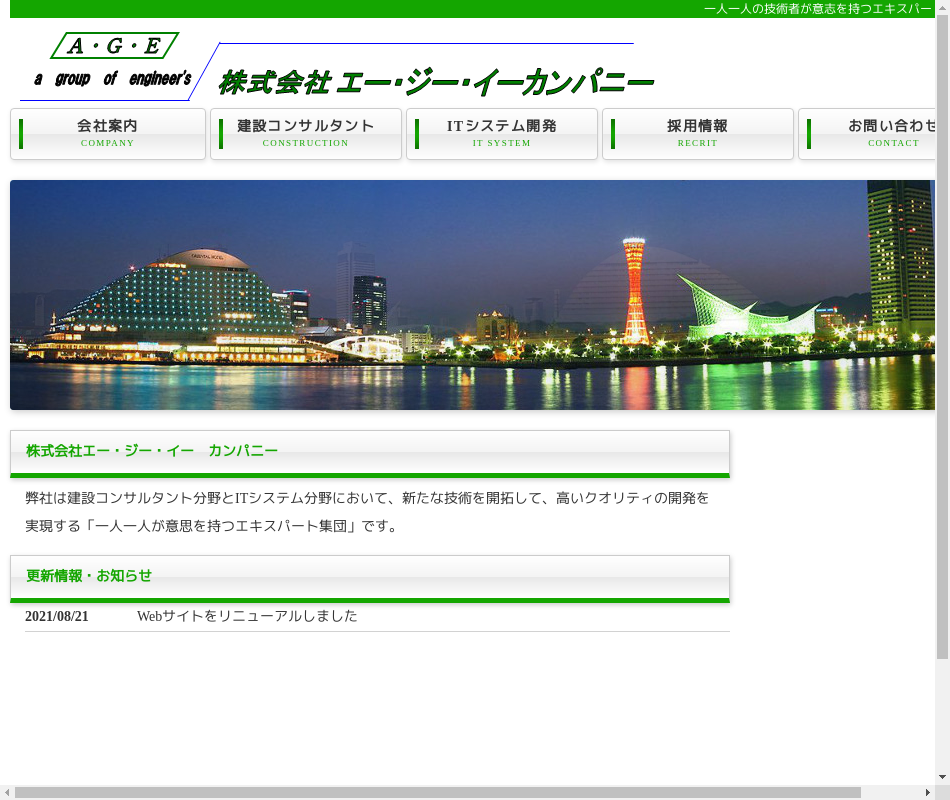Click the Kobe harbor night banner image
This screenshot has width=950, height=800.
[473, 295]
